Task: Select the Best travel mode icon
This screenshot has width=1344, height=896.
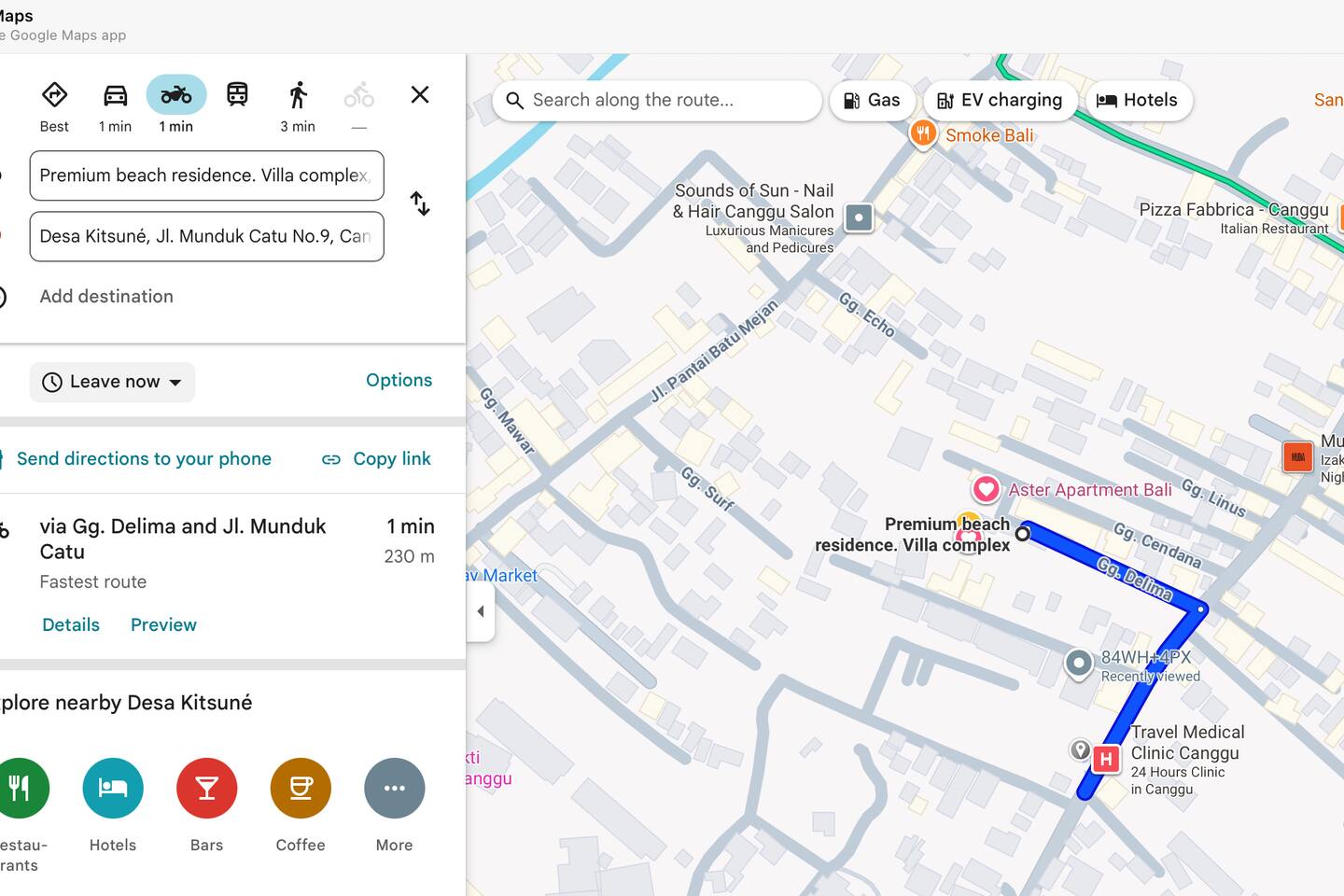Action: [x=54, y=95]
